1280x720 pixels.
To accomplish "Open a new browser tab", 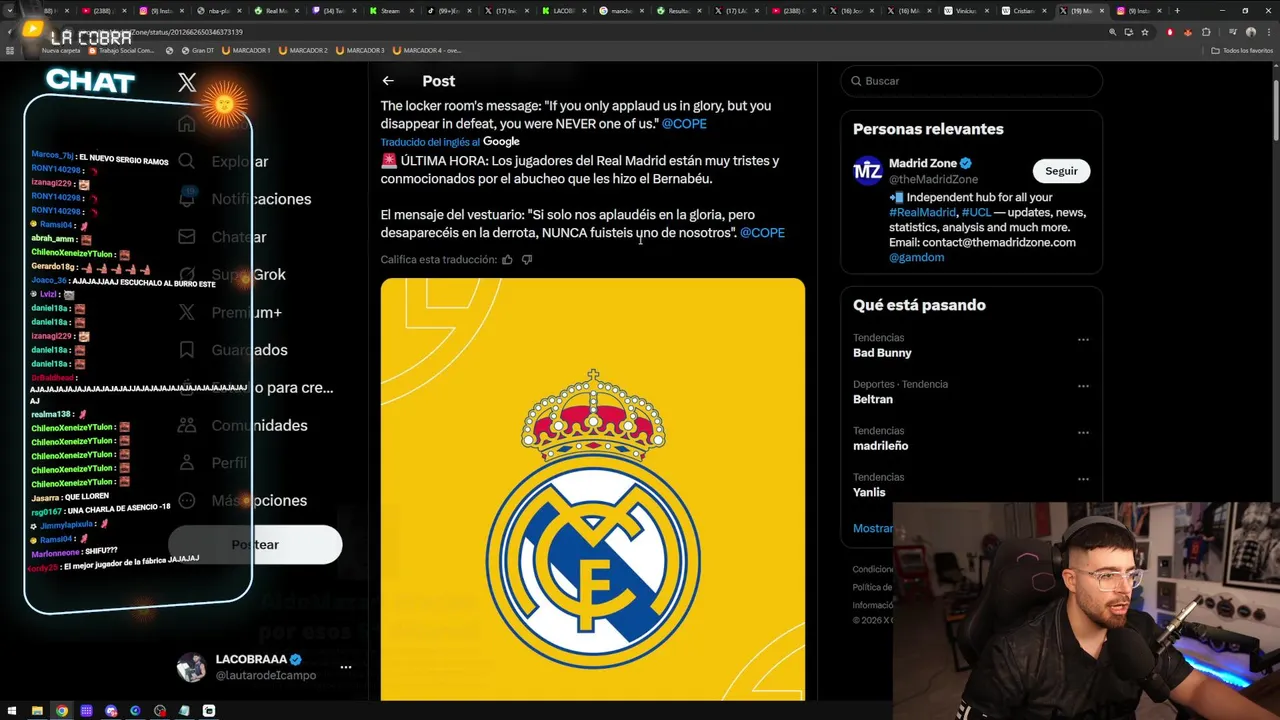I will point(1177,11).
